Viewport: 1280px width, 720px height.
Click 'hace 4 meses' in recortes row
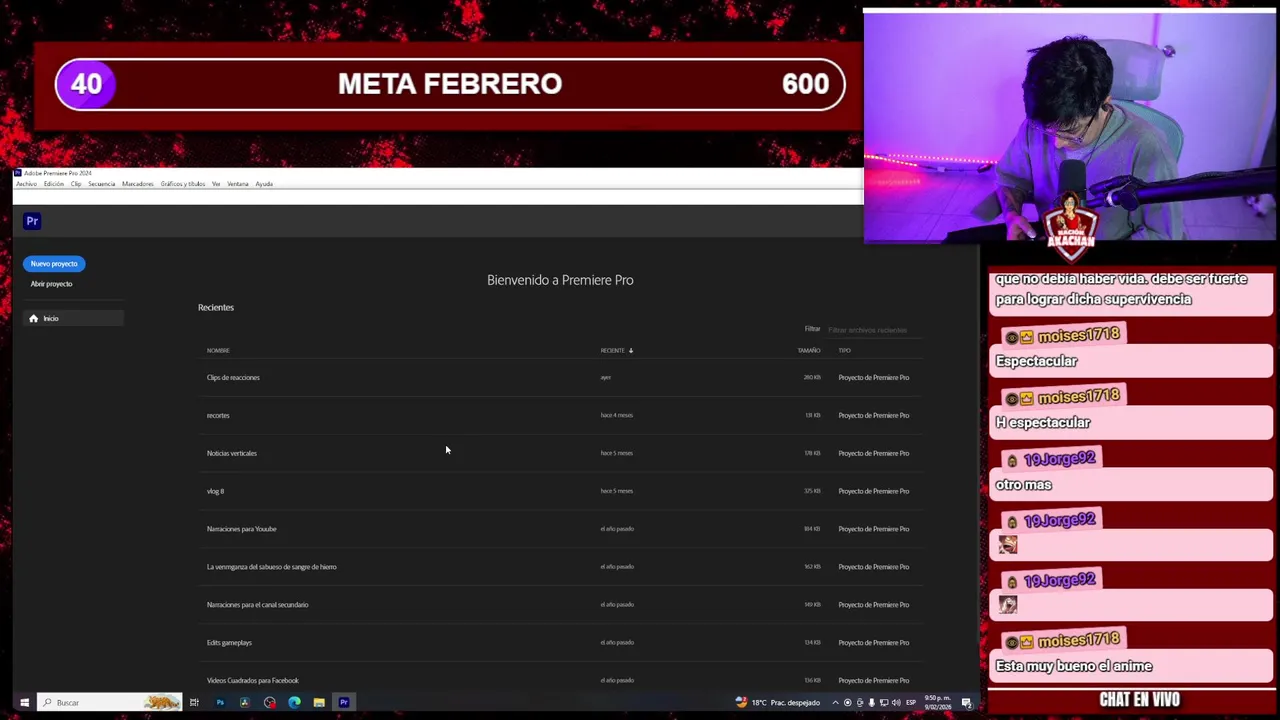click(616, 415)
